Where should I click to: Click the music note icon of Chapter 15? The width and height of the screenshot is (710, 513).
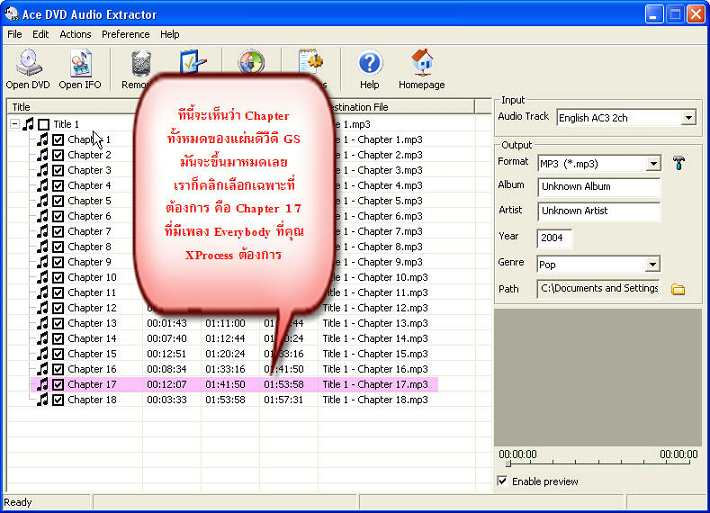(43, 354)
